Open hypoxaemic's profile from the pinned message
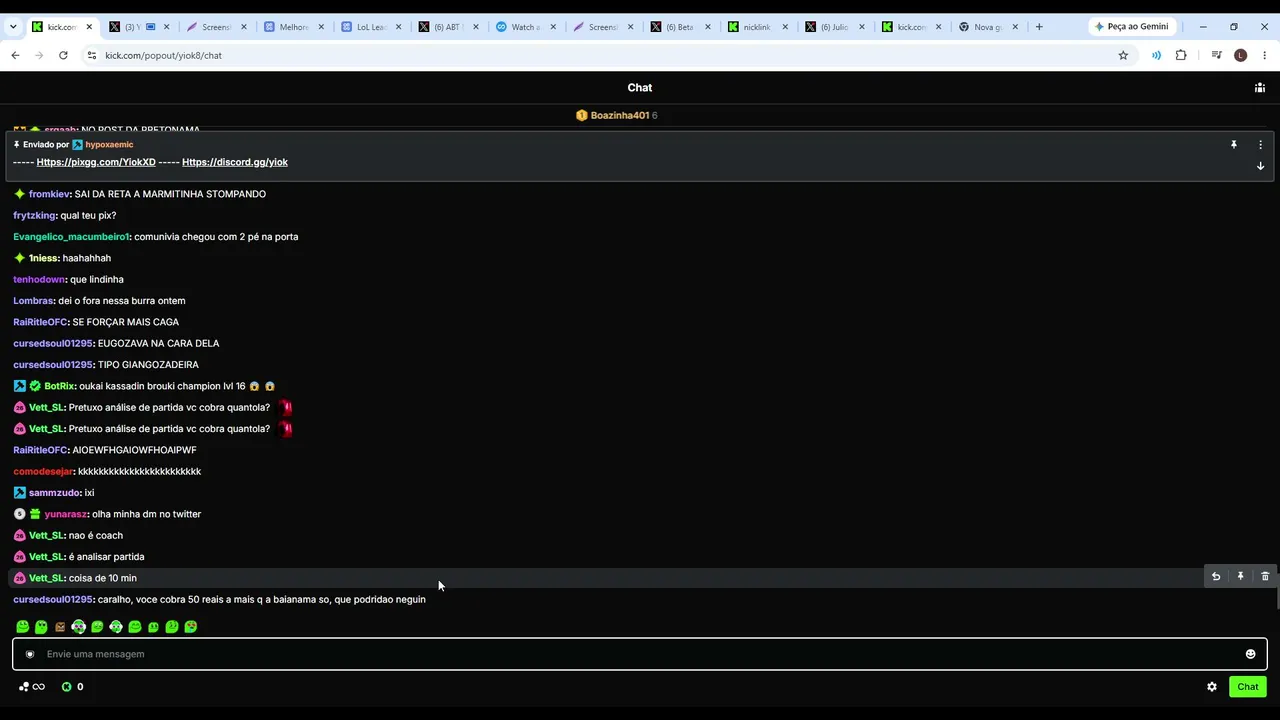 109,145
